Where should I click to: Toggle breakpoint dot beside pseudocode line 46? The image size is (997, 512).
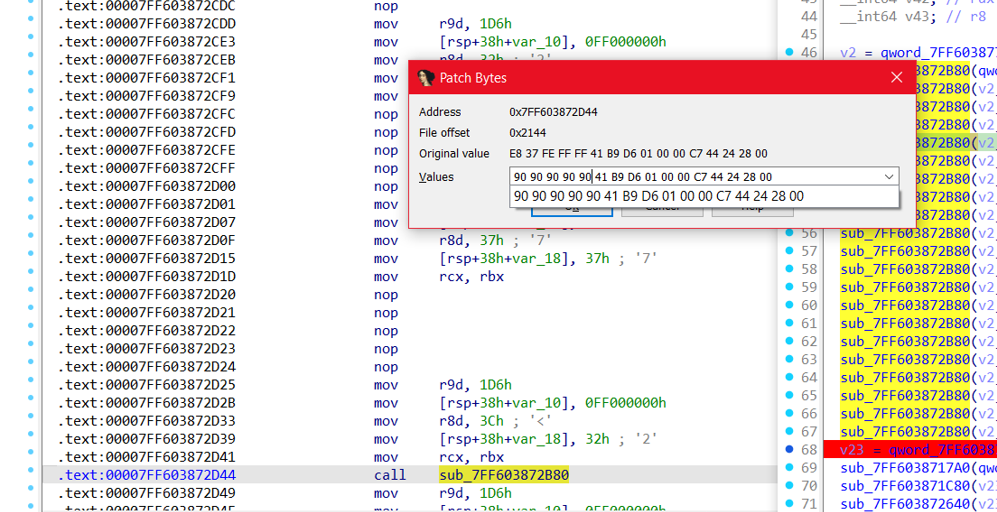click(x=790, y=53)
